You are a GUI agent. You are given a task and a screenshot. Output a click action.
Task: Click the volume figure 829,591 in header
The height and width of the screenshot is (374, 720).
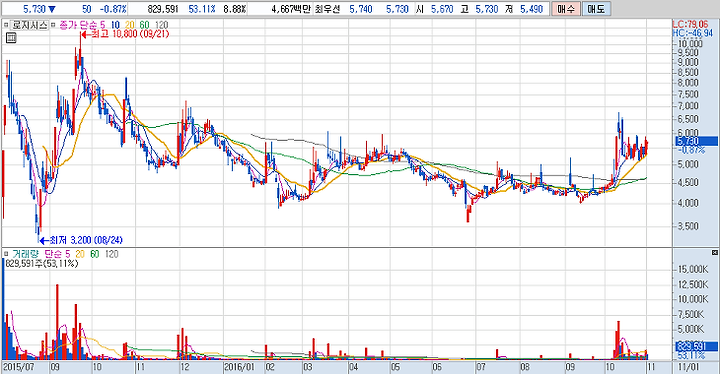(163, 9)
